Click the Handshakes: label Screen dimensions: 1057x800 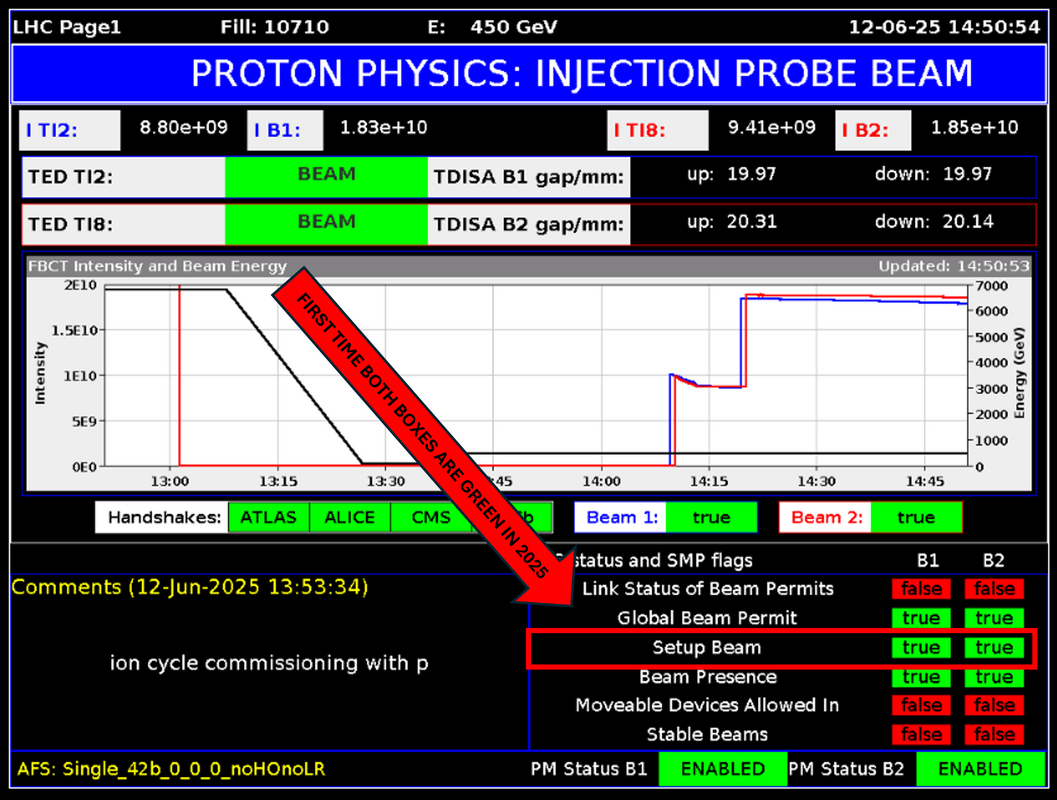click(164, 518)
